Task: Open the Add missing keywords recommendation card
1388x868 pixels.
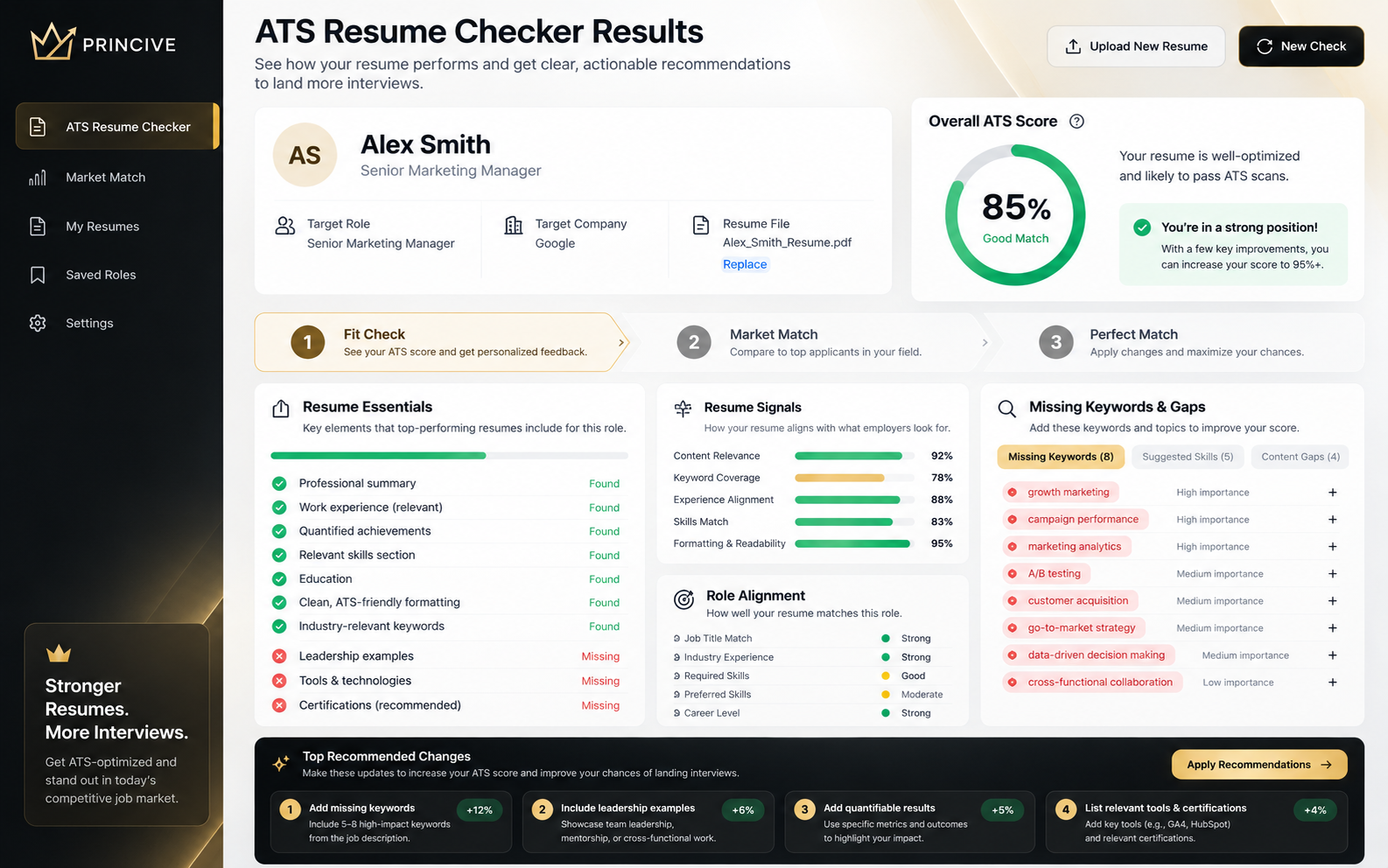Action: click(x=391, y=822)
